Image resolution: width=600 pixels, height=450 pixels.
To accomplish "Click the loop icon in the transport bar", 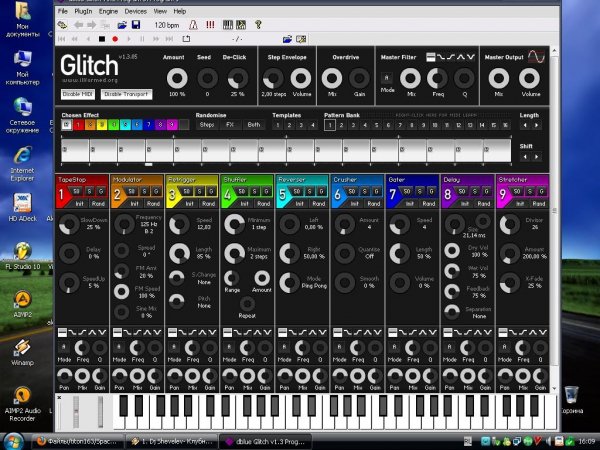I will tap(186, 39).
